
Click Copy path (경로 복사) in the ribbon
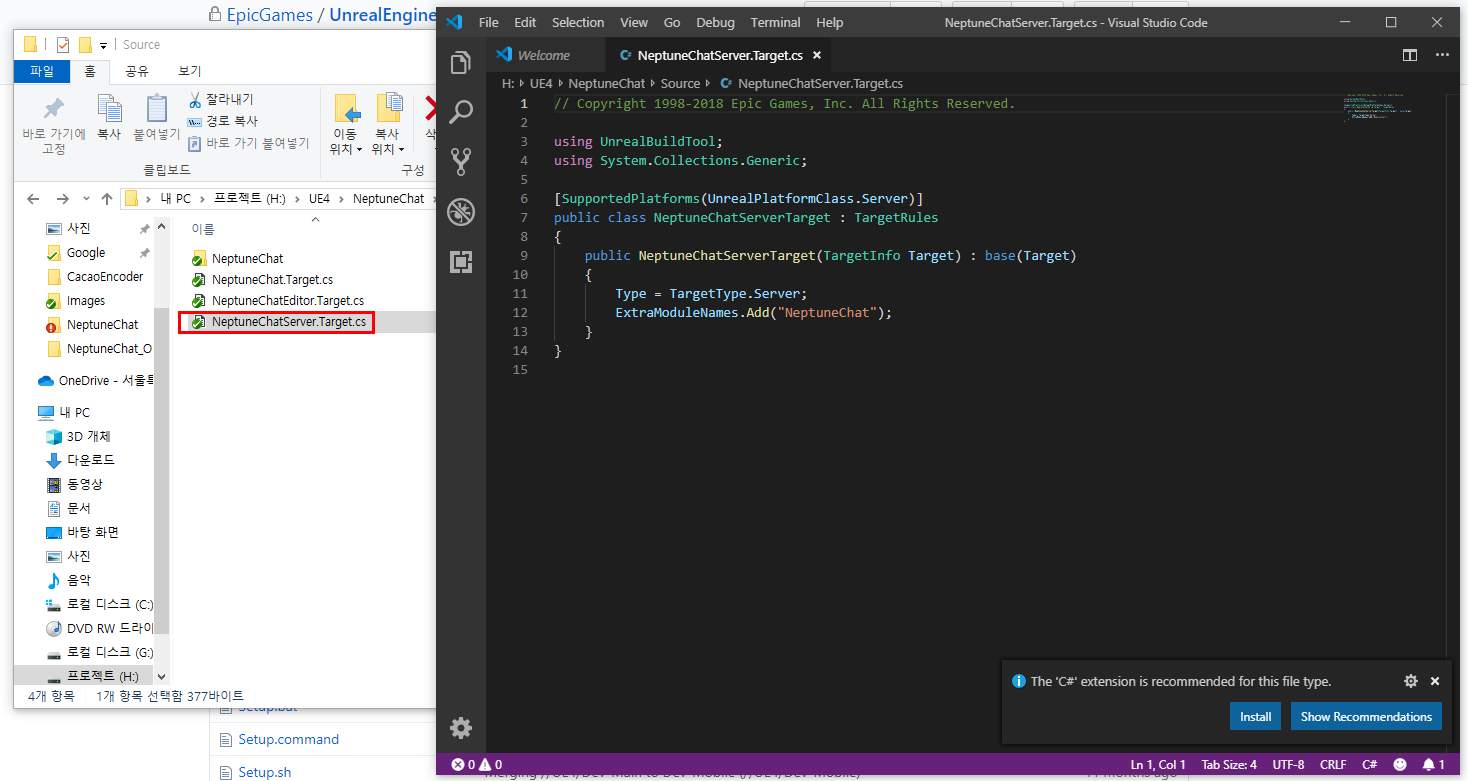pyautogui.click(x=222, y=121)
